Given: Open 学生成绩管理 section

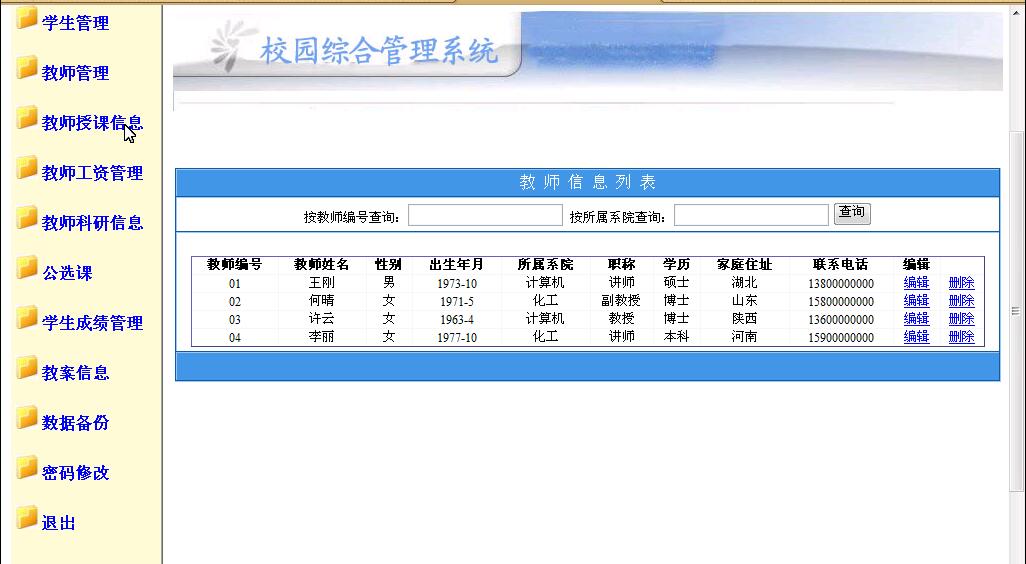Looking at the screenshot, I should point(92,323).
